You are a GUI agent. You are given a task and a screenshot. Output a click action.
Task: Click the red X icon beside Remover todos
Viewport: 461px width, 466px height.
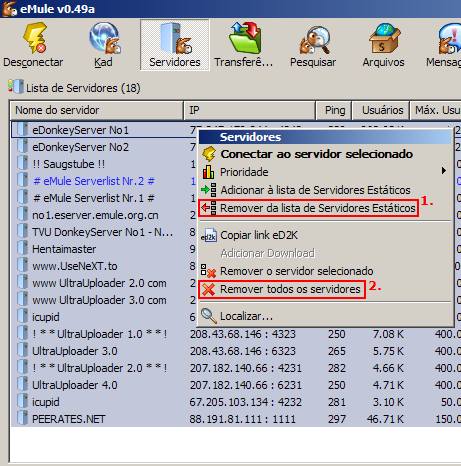click(209, 289)
